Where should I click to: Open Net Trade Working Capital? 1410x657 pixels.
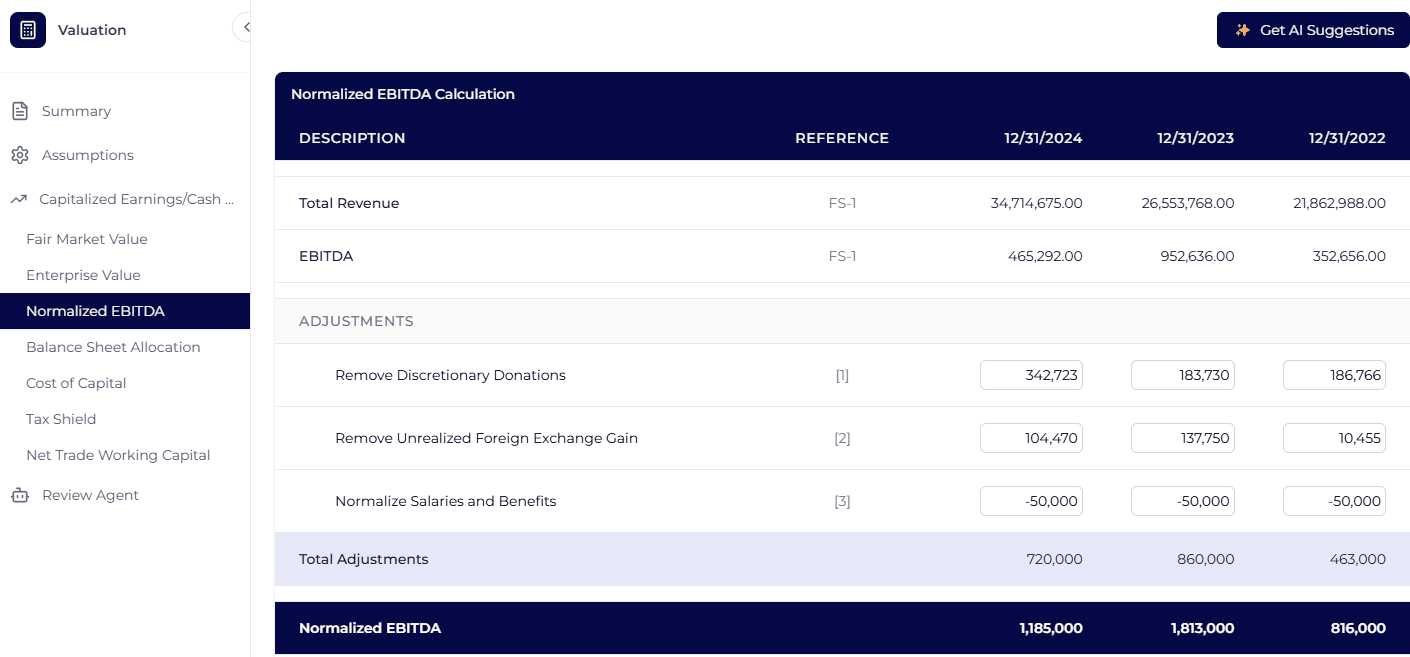[x=119, y=455]
